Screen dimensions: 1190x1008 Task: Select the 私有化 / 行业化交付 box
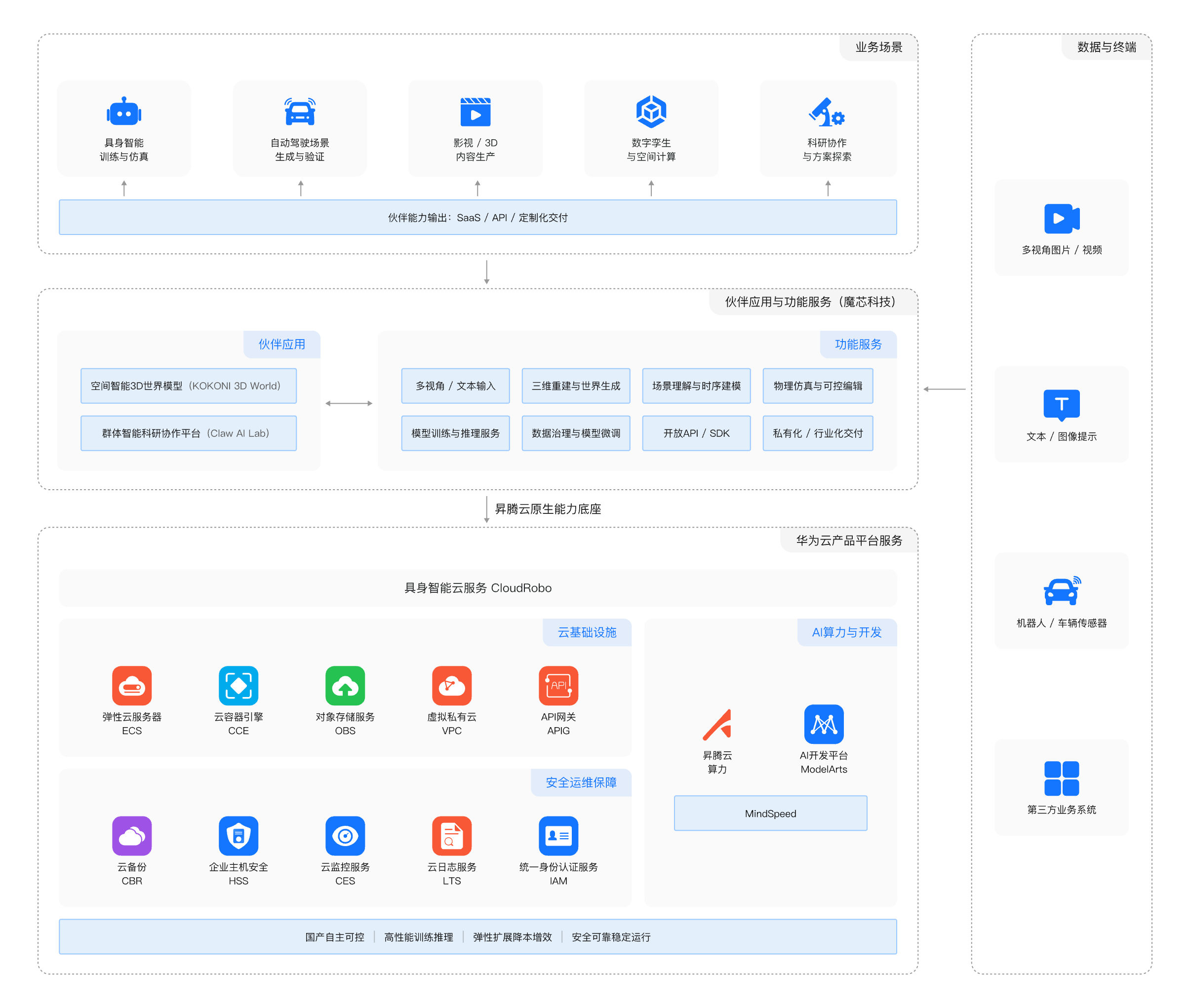(x=817, y=433)
